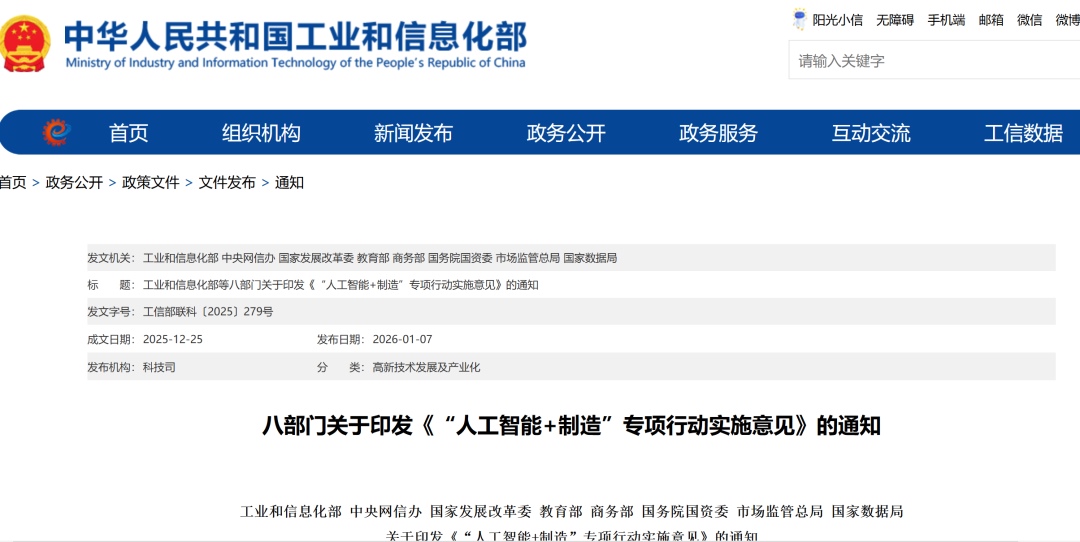Open the 邮箱 mailbox link
This screenshot has height=542, width=1080.
tap(991, 20)
